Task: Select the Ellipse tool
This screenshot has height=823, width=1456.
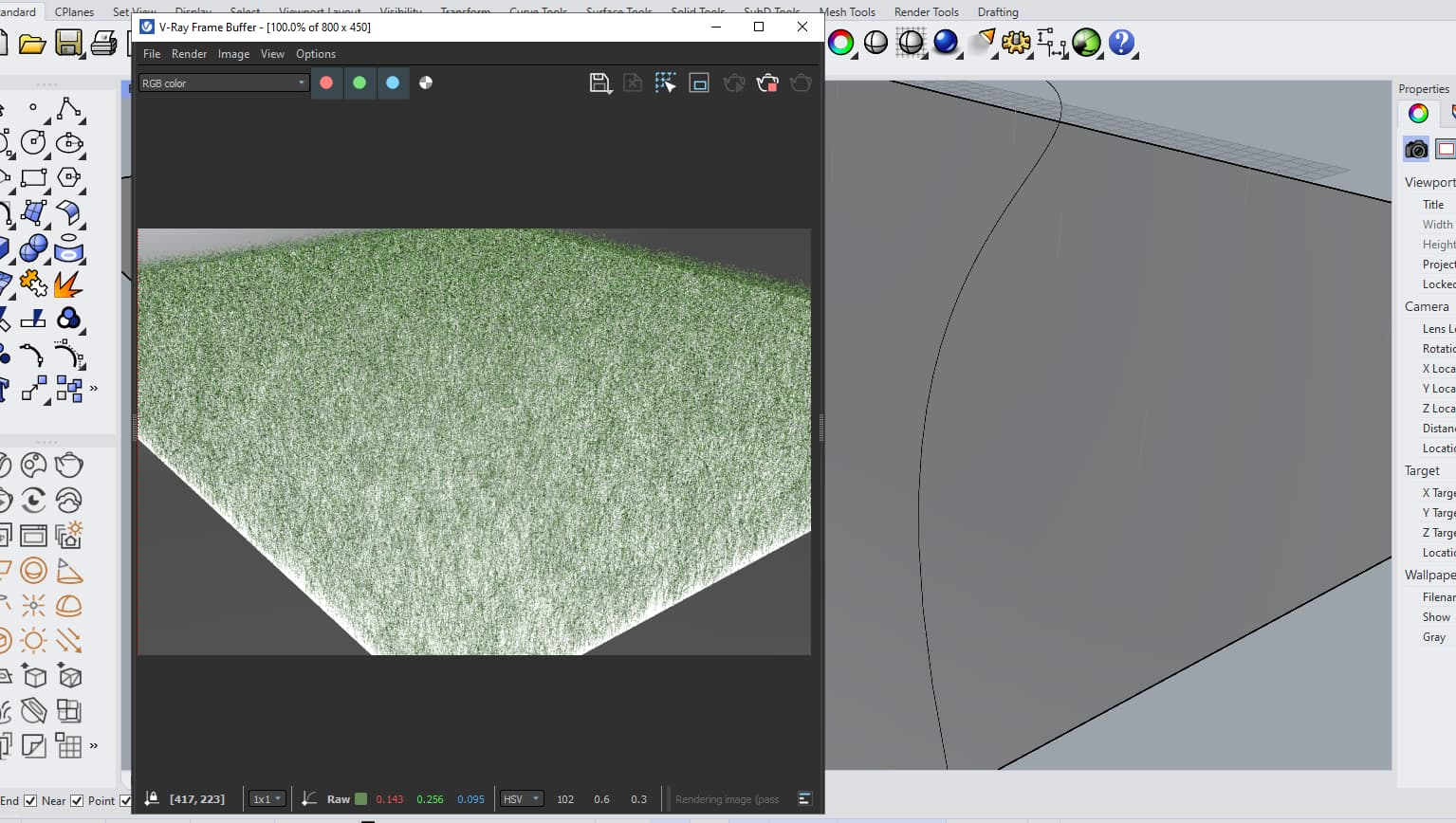Action: pos(68,143)
